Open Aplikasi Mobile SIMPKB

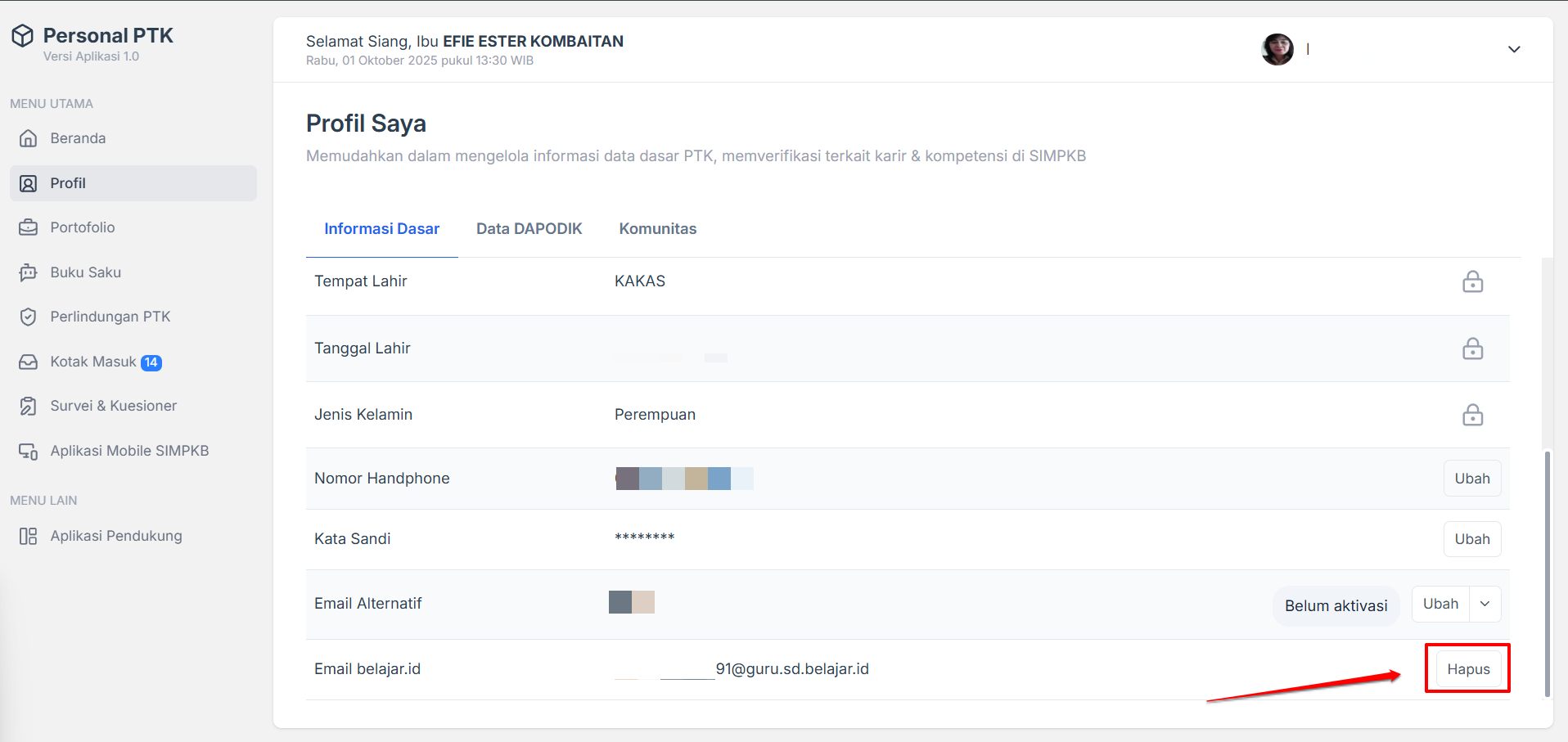[129, 451]
